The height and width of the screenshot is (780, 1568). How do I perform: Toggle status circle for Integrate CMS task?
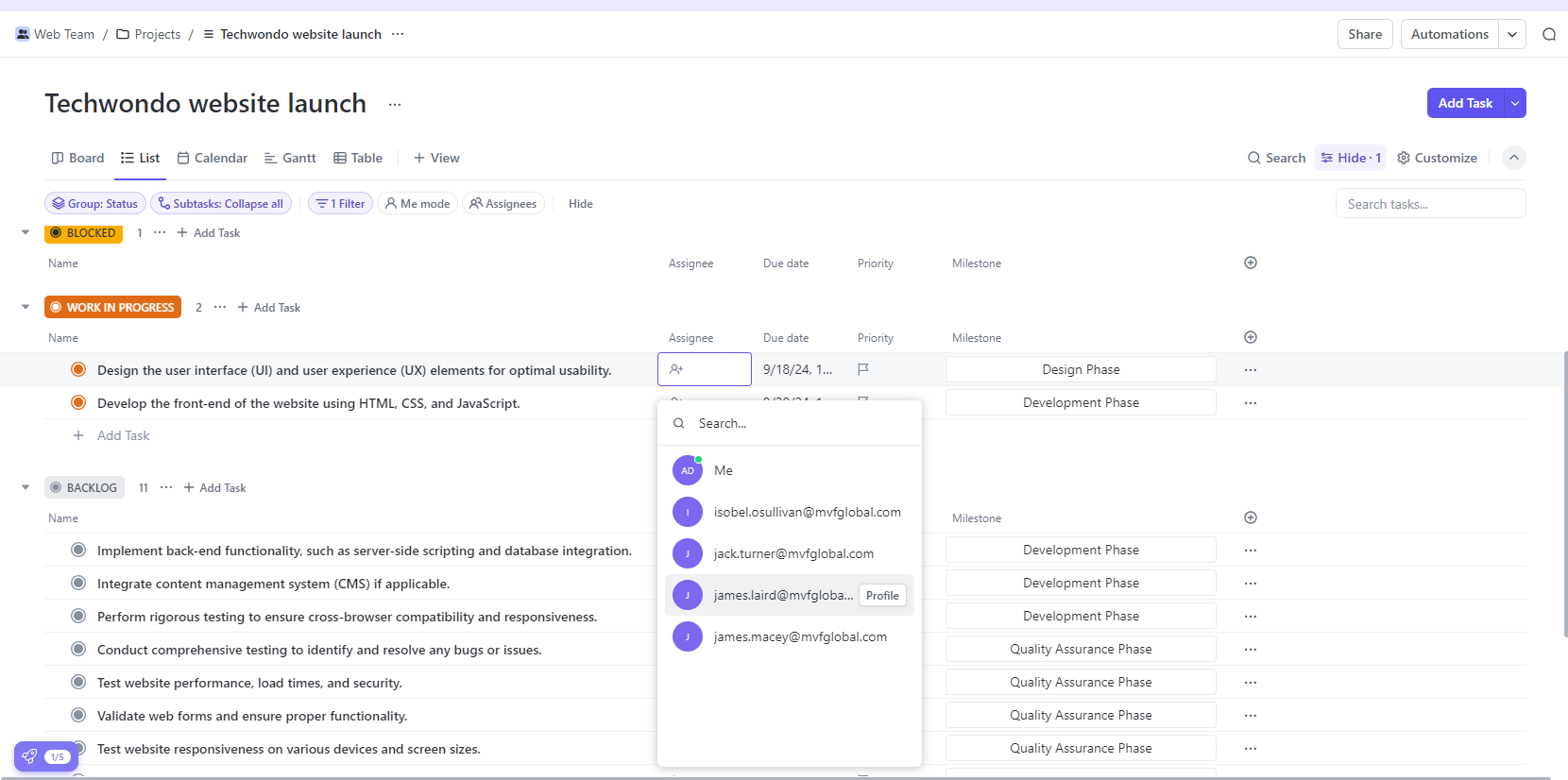click(x=79, y=584)
